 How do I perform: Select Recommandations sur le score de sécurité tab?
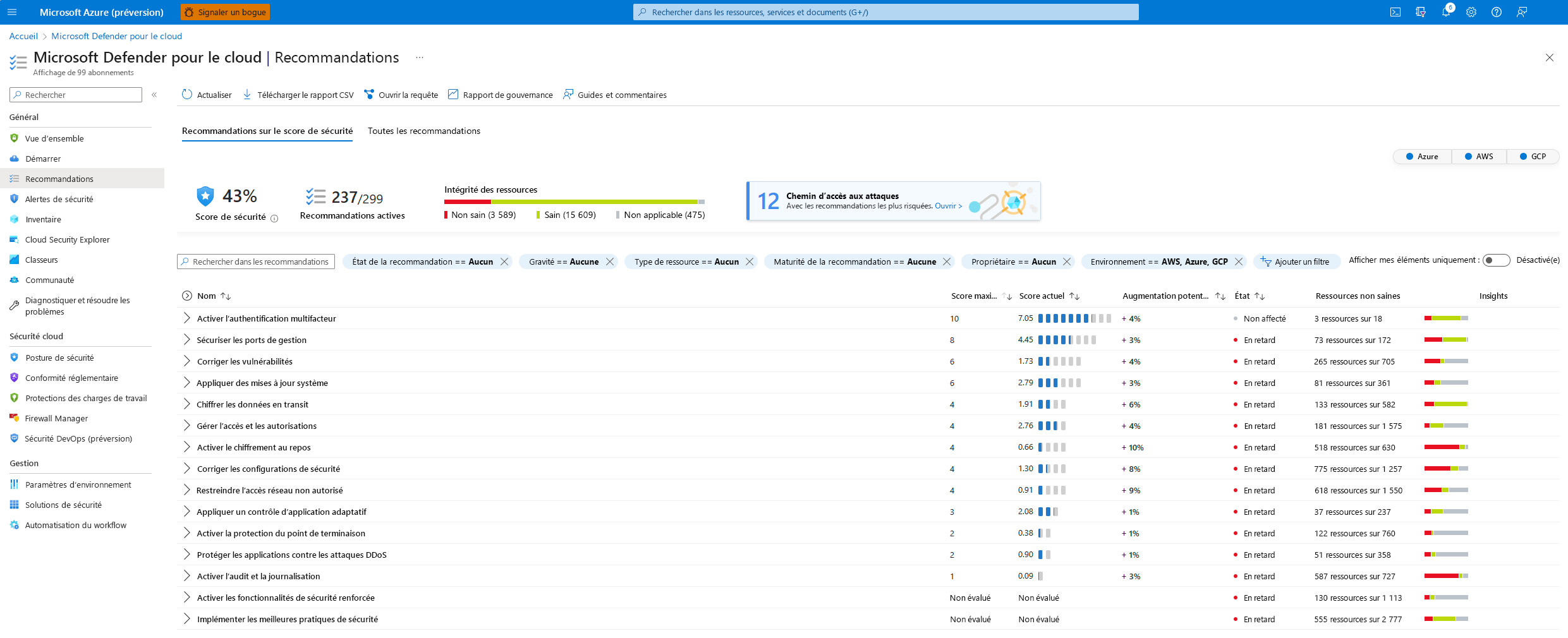(x=267, y=131)
